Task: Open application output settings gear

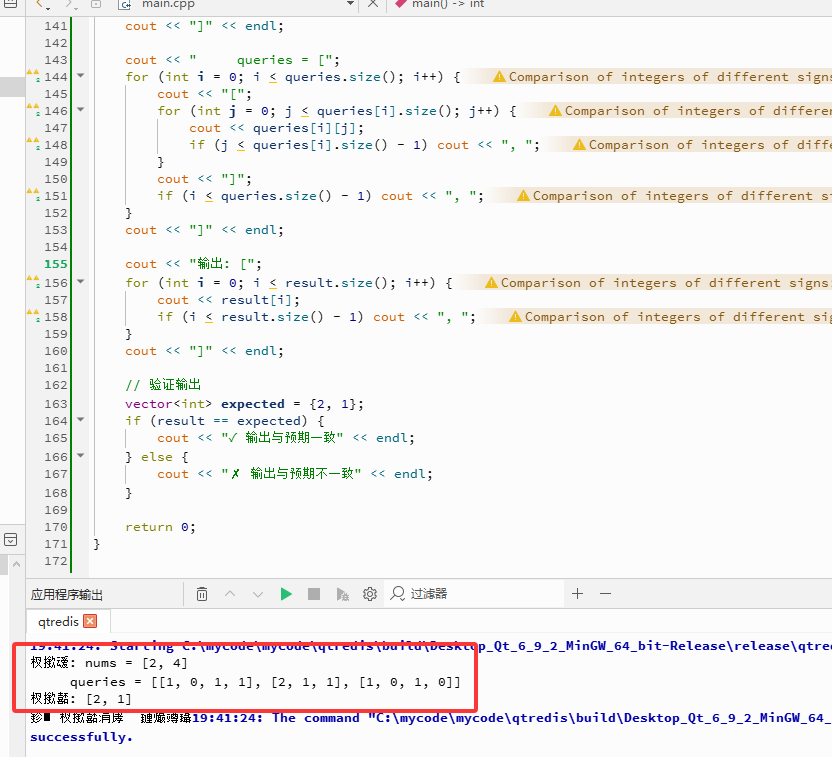Action: (x=370, y=594)
